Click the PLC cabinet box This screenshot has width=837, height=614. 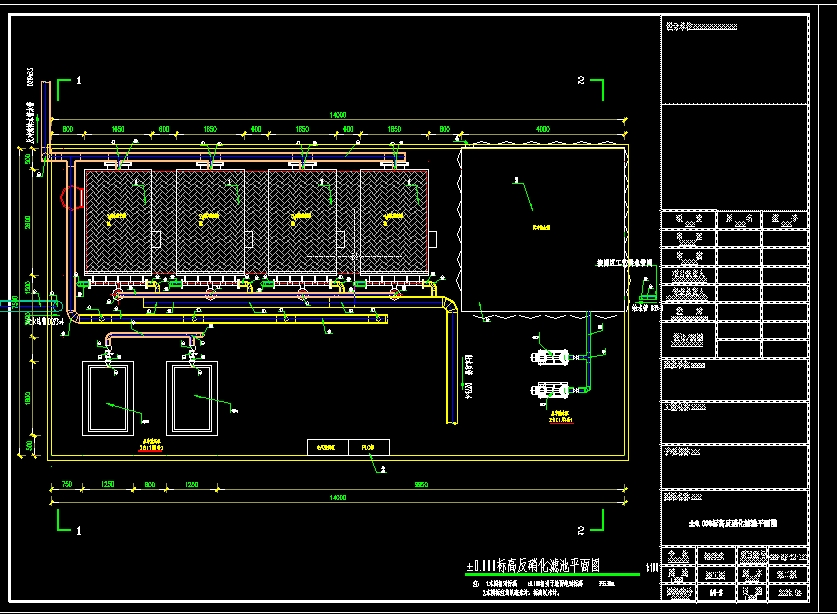pos(369,447)
